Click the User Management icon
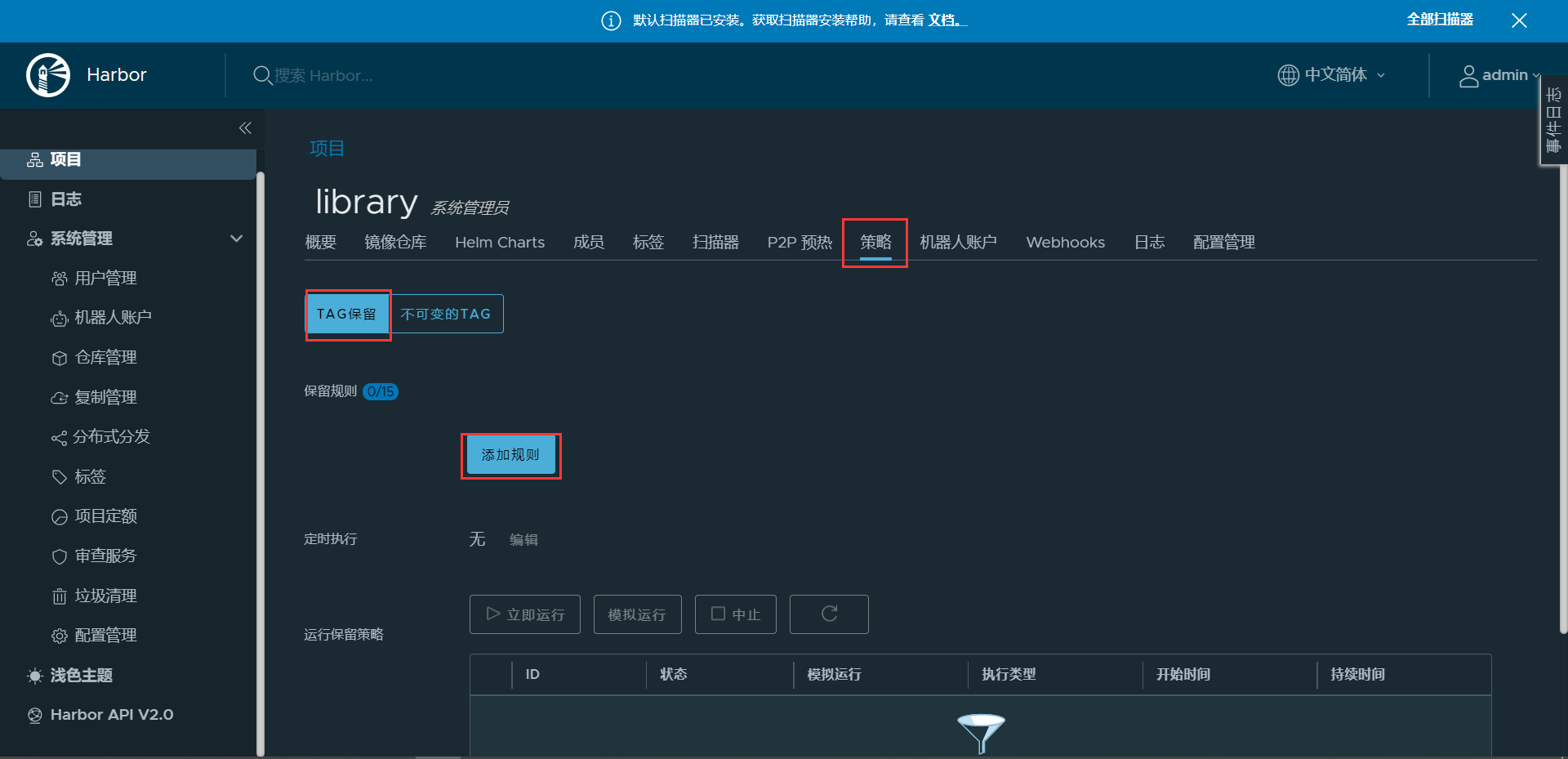 pyautogui.click(x=60, y=279)
